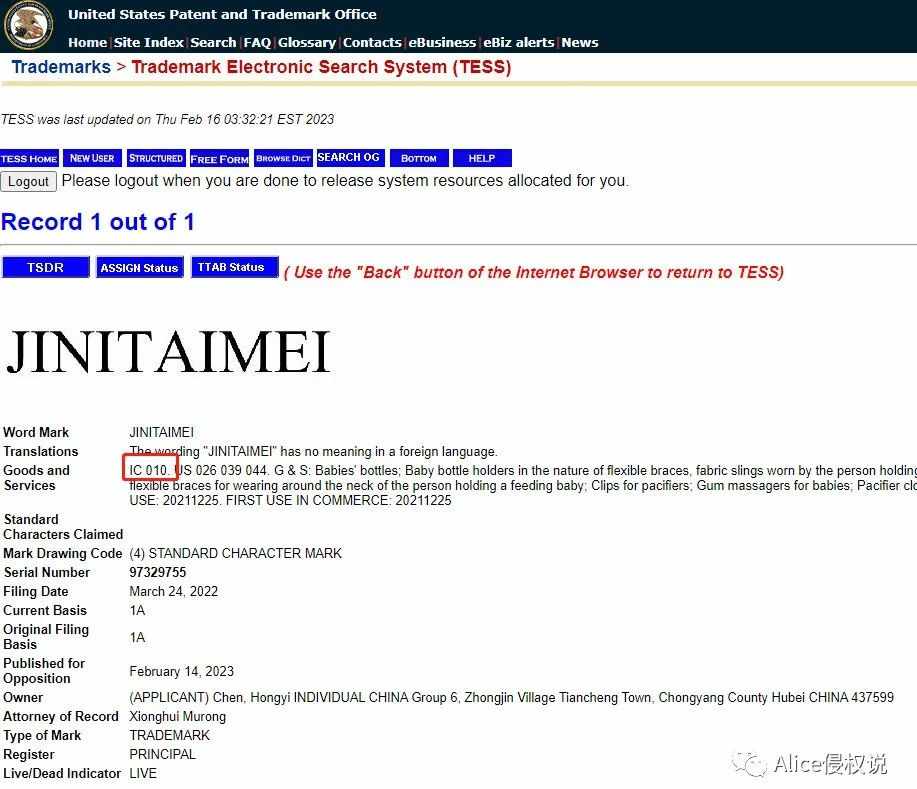
Task: Jump with the Bottom button
Action: pos(419,158)
